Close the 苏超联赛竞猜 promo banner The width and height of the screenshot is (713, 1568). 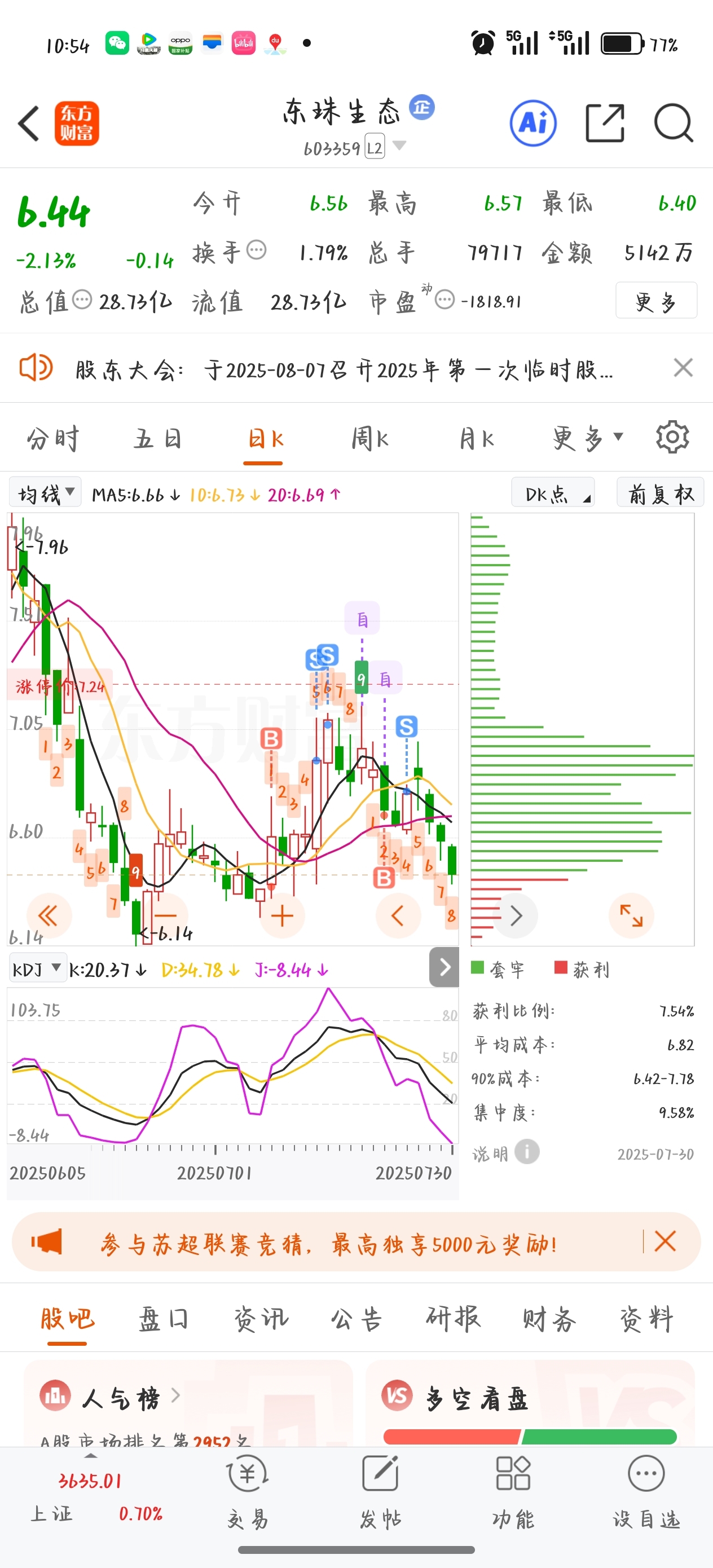pyautogui.click(x=665, y=1240)
